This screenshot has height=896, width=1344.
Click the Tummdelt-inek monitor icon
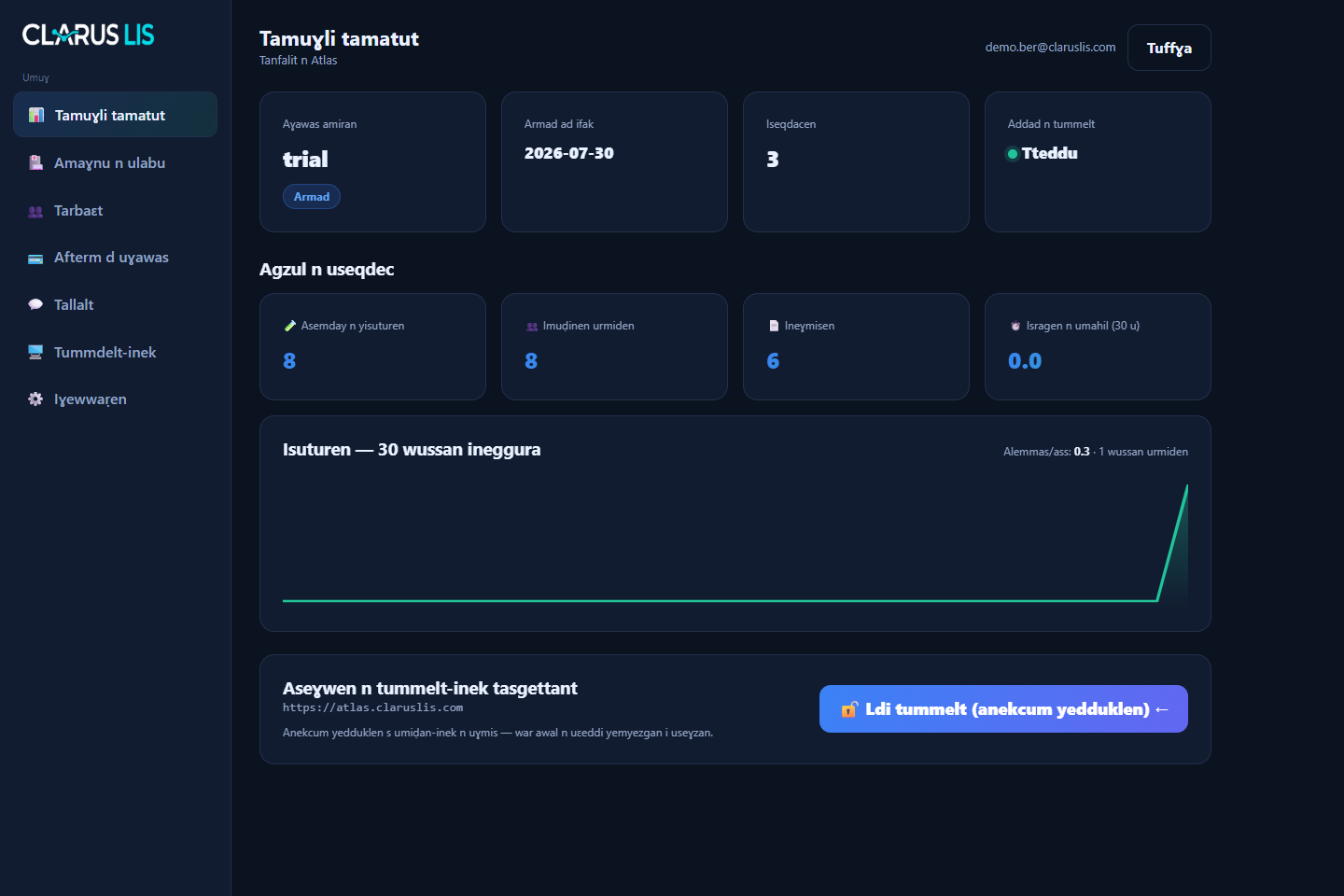coord(35,352)
